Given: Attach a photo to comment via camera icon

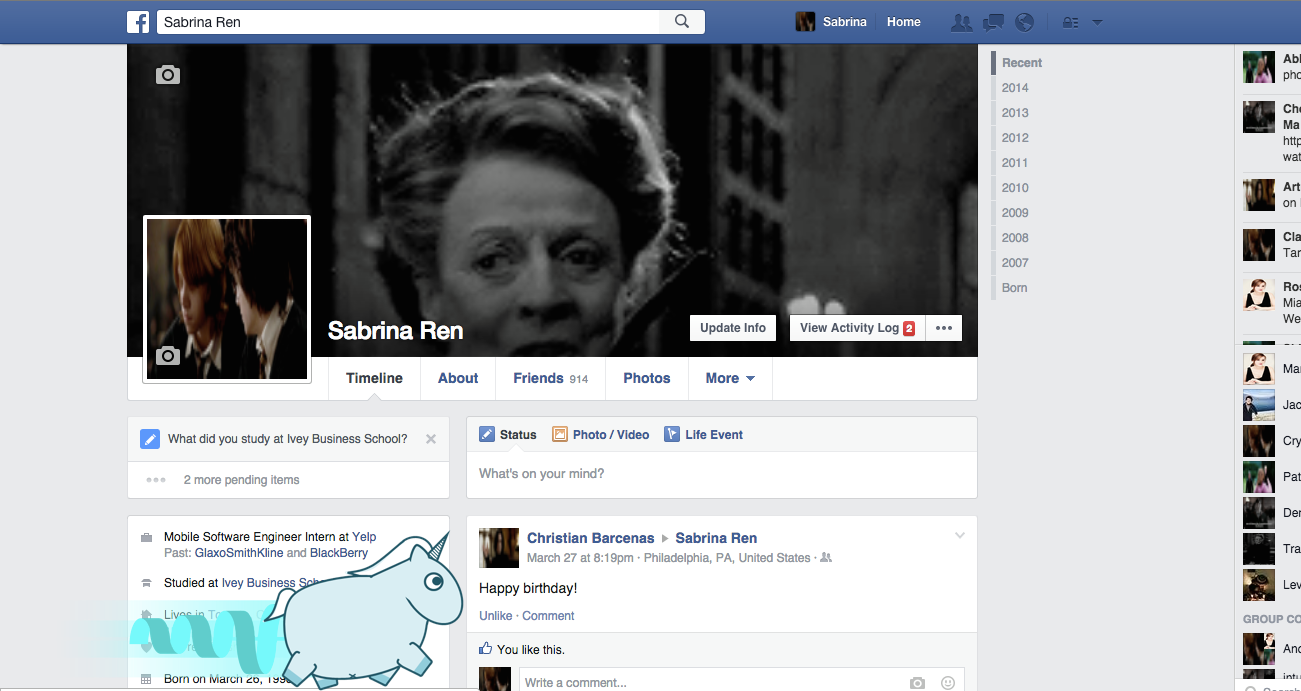Looking at the screenshot, I should coord(917,683).
